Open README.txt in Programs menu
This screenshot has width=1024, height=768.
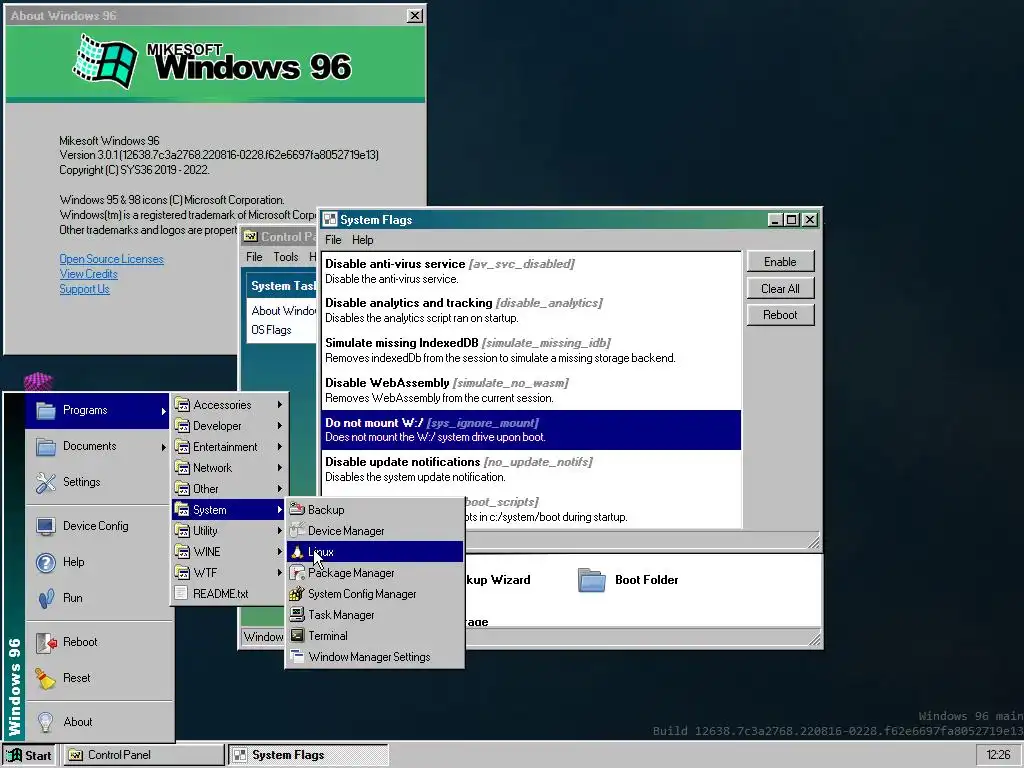pyautogui.click(x=229, y=594)
